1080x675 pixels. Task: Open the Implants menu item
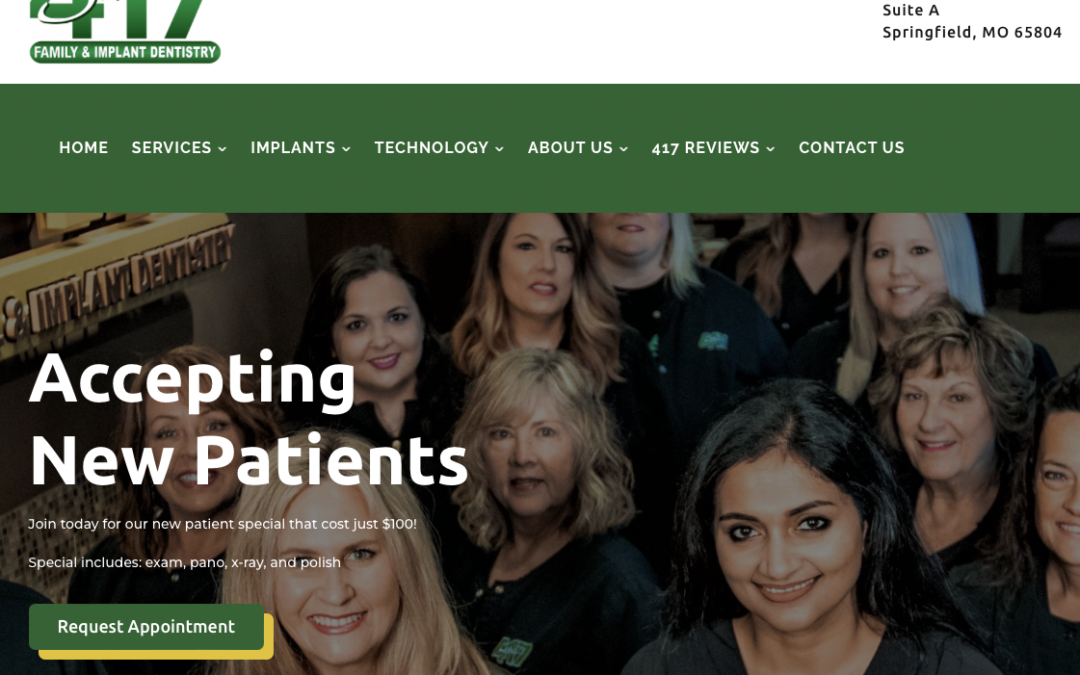293,147
